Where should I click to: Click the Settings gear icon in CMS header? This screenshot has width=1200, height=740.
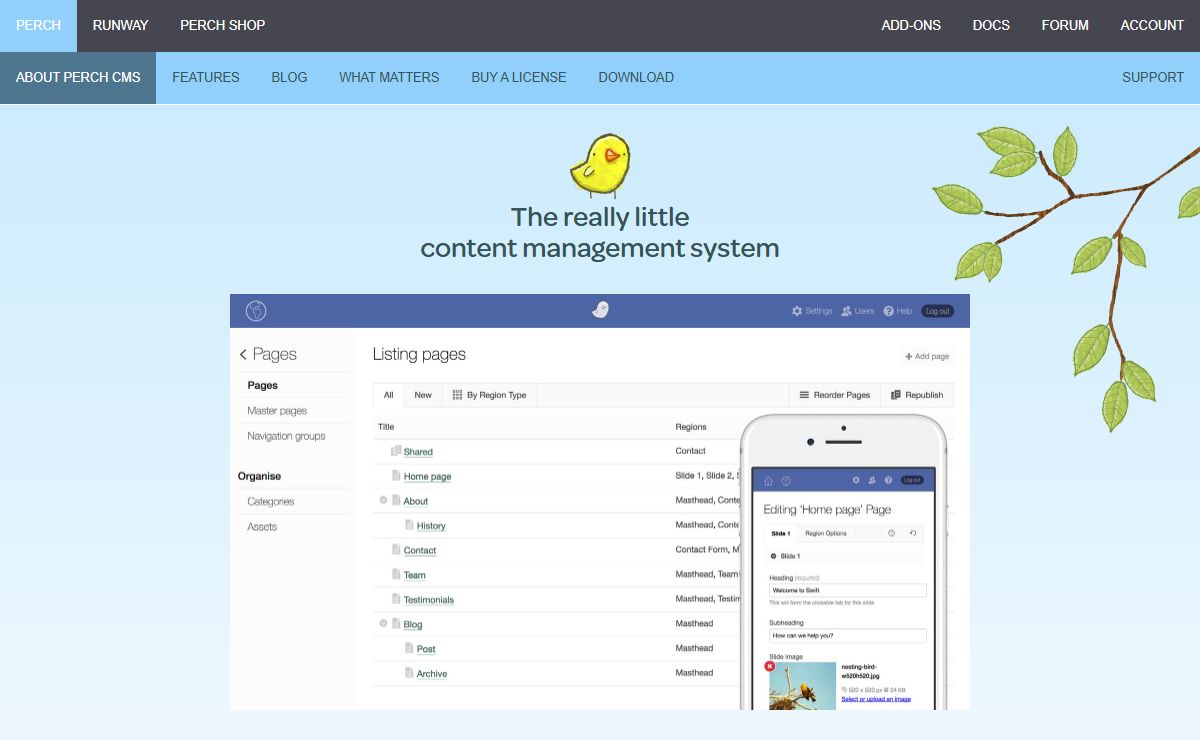click(x=797, y=311)
